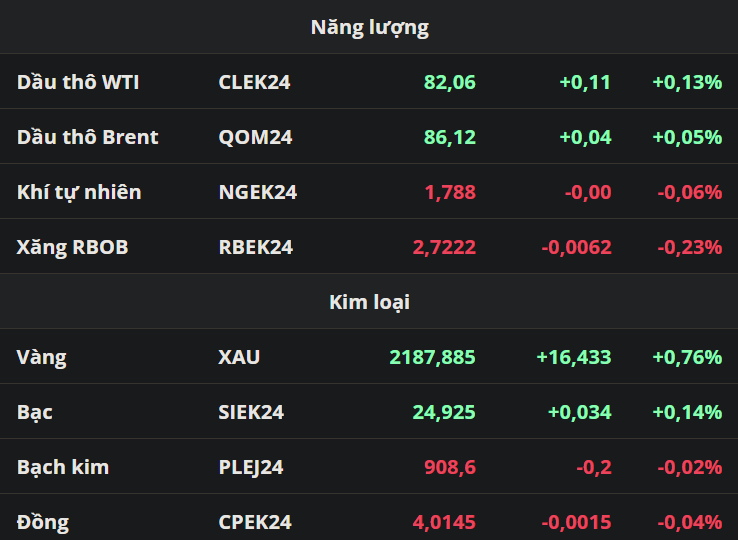Image resolution: width=738 pixels, height=540 pixels.
Task: Click the Kim loại section header
Action: click(369, 302)
